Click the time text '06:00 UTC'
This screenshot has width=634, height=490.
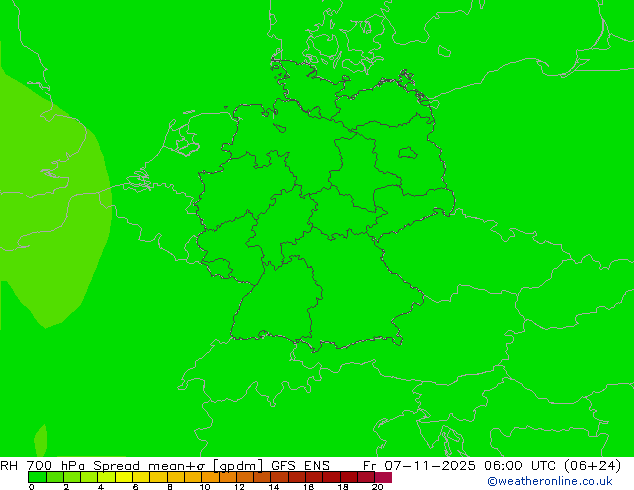521,465
